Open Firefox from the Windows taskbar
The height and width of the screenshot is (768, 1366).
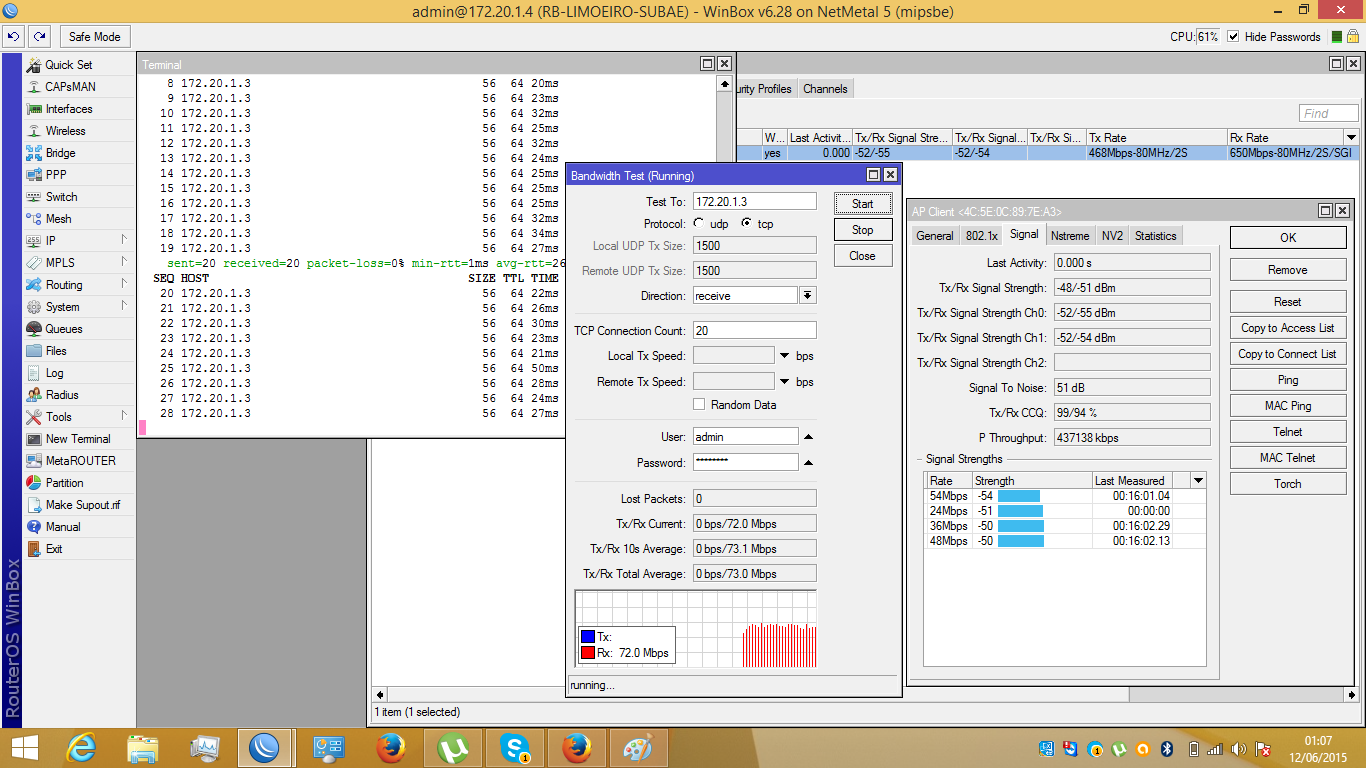[392, 748]
